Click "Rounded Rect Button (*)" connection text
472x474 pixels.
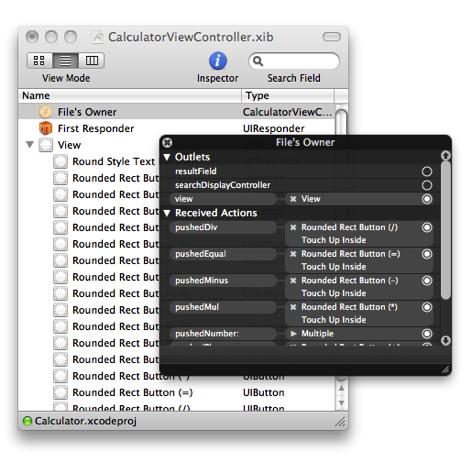pyautogui.click(x=349, y=307)
